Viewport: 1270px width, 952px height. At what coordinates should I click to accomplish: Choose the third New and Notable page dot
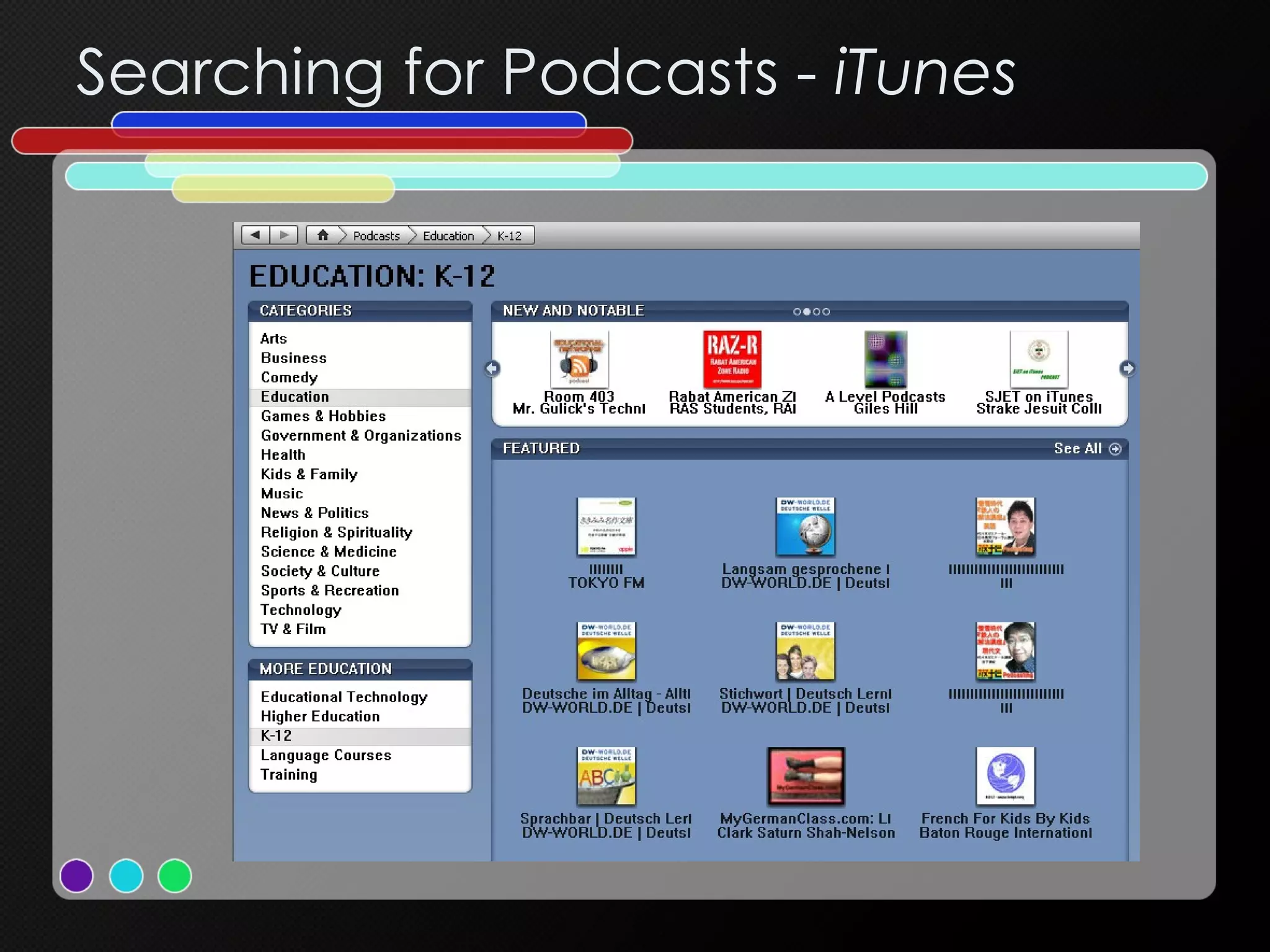817,312
